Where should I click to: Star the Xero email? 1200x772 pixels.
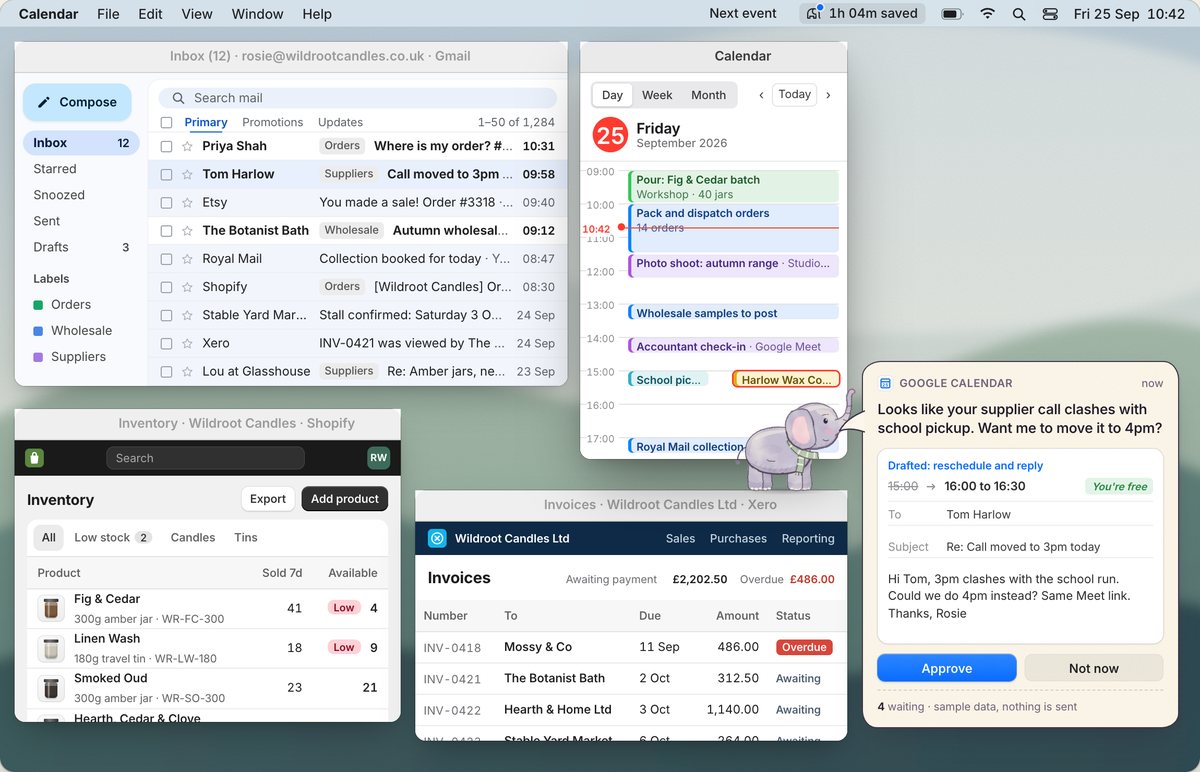click(187, 343)
